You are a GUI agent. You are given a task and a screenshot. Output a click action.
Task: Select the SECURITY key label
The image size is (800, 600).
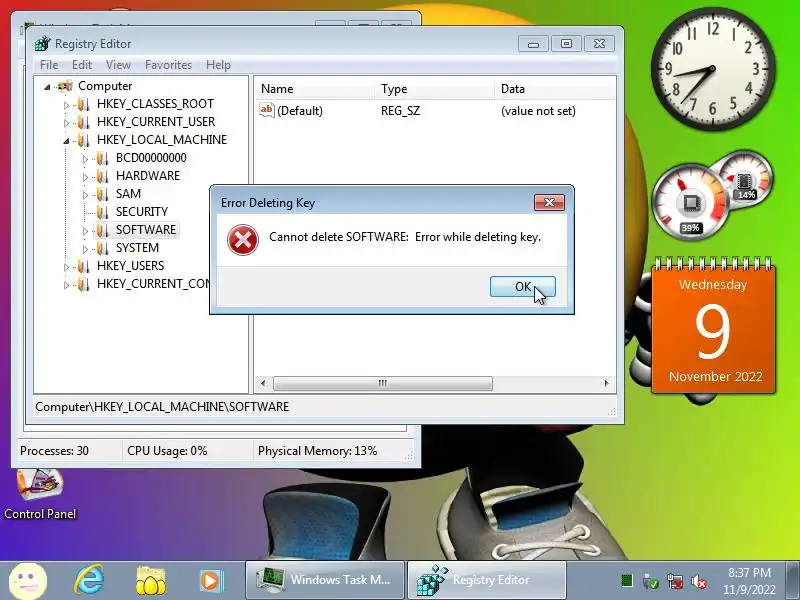coord(142,212)
